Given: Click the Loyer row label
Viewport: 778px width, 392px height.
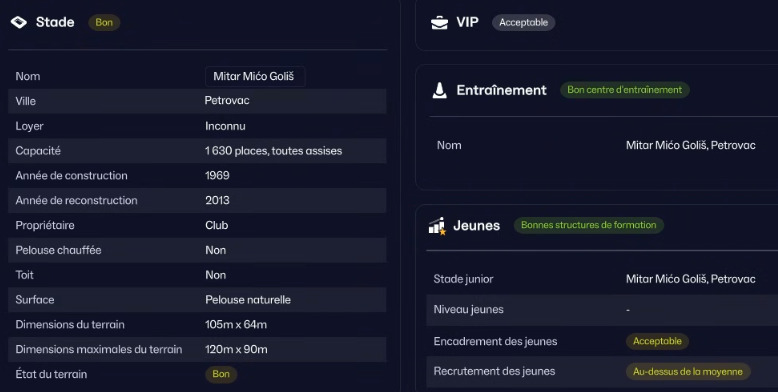Looking at the screenshot, I should [x=29, y=126].
